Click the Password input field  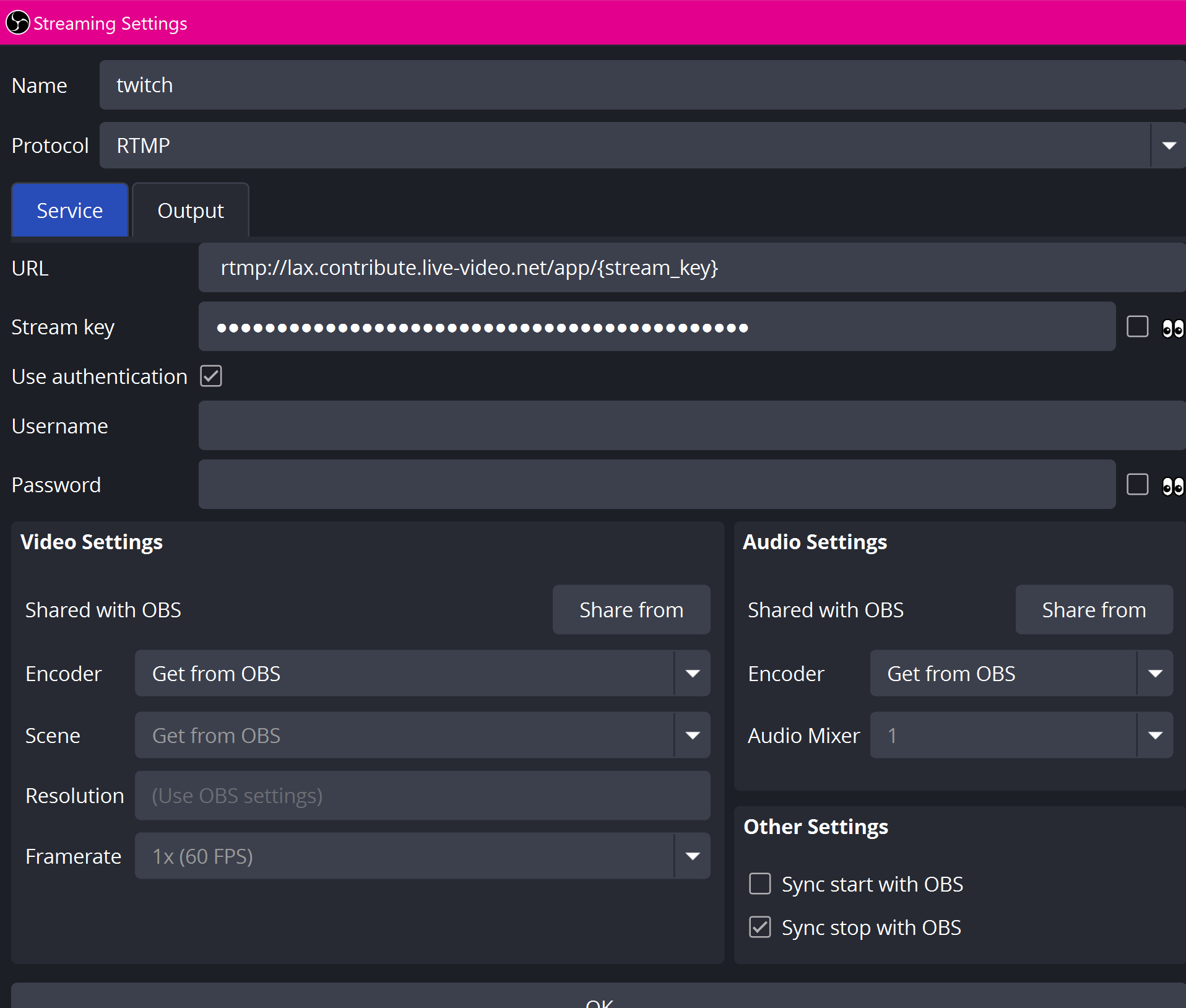pos(657,484)
